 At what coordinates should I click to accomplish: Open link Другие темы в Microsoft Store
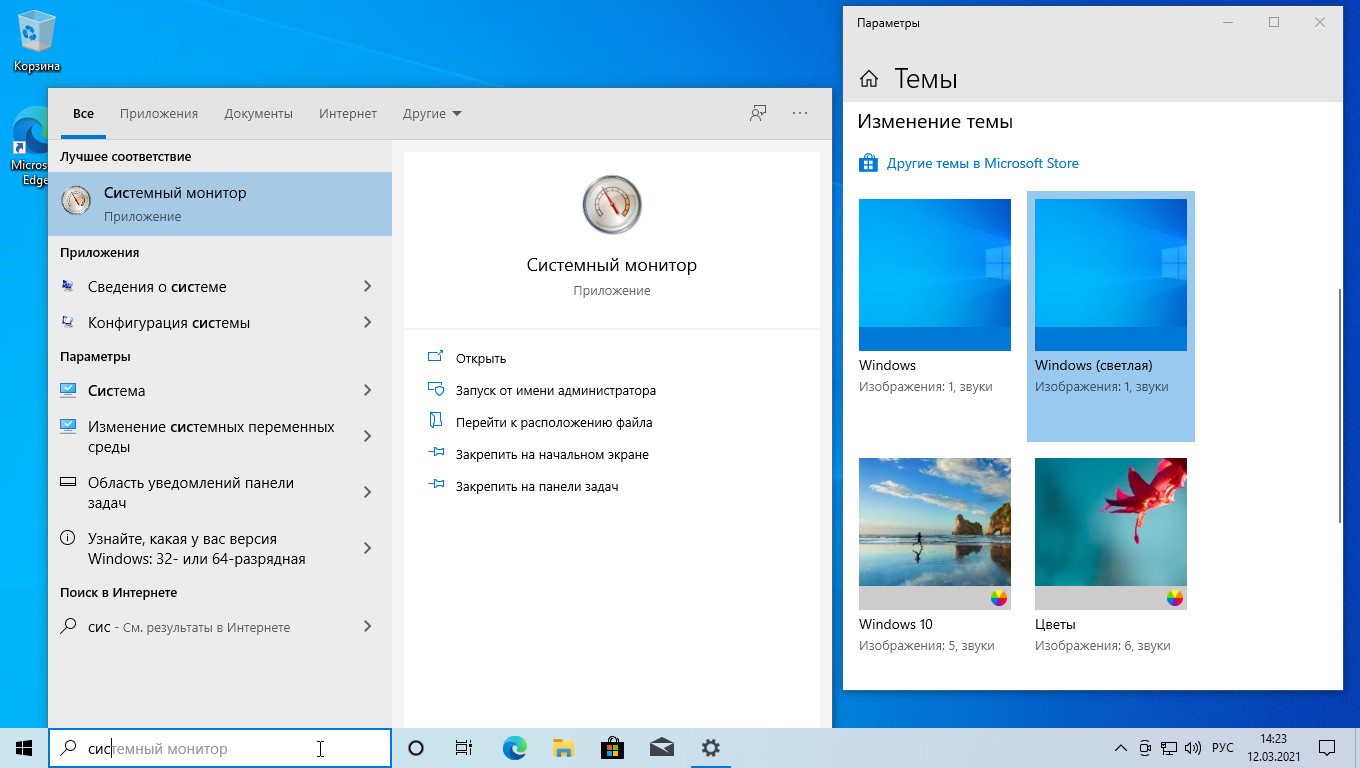(982, 163)
